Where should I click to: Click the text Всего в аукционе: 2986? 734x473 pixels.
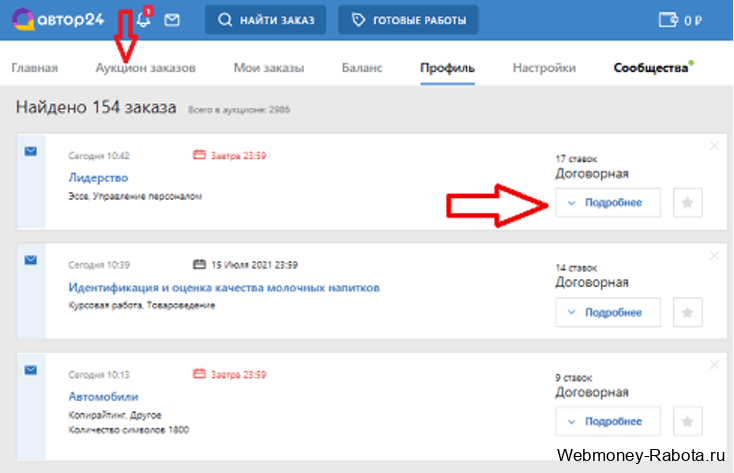click(239, 110)
